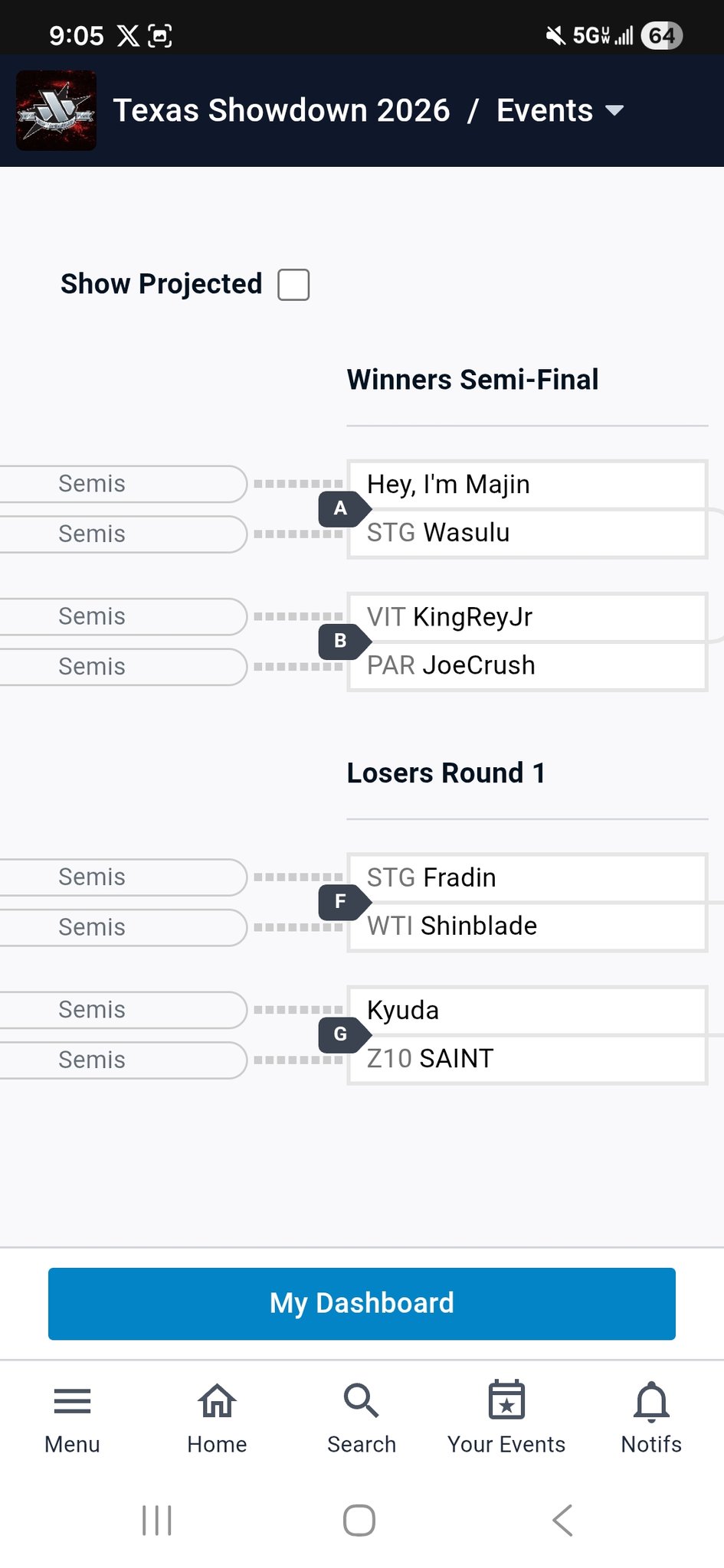The width and height of the screenshot is (724, 1568).
Task: Select Hey, I'm Majin bracket entry
Action: [x=526, y=485]
